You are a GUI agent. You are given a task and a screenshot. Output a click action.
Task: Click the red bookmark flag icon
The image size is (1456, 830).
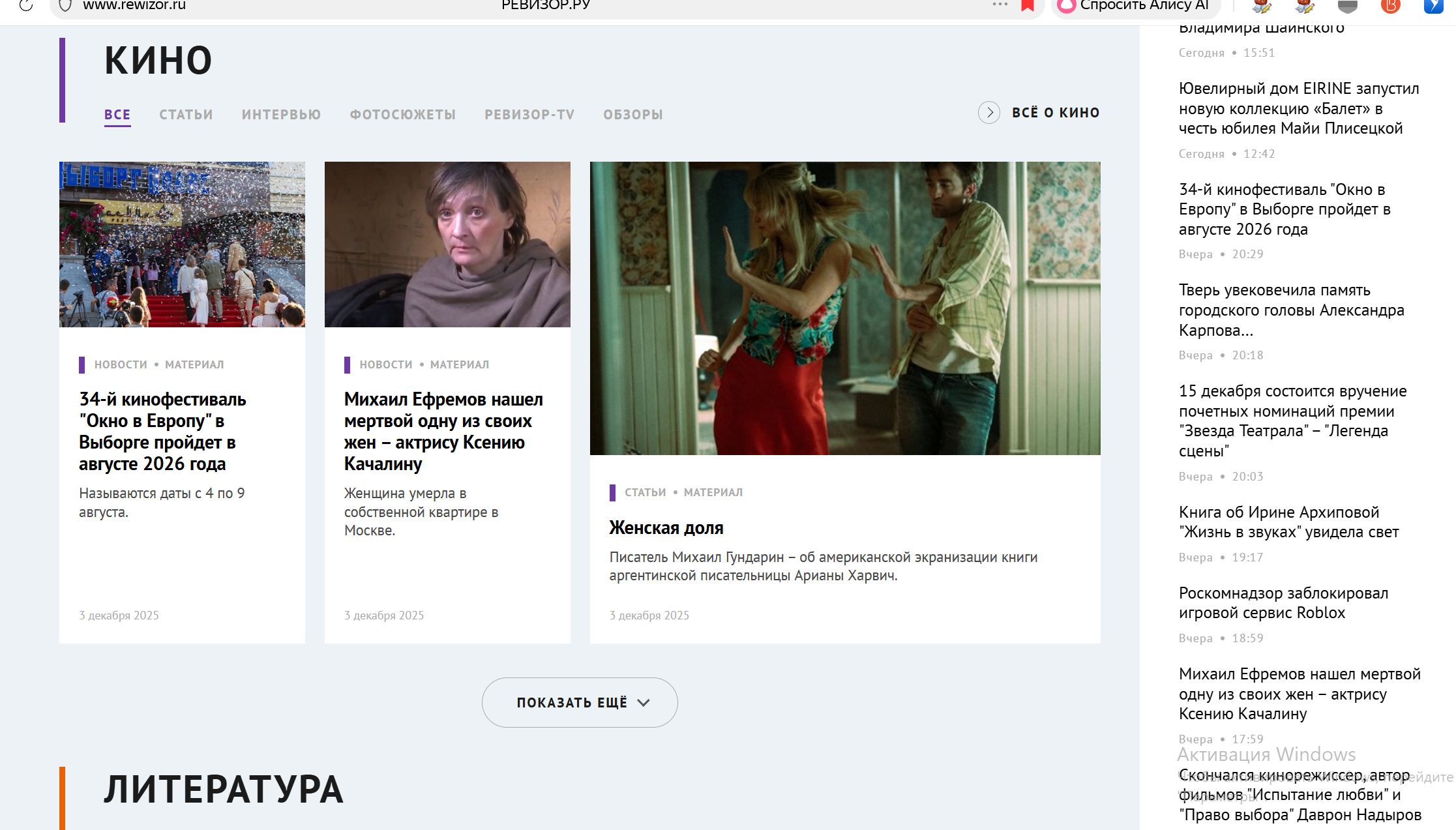(x=1027, y=5)
